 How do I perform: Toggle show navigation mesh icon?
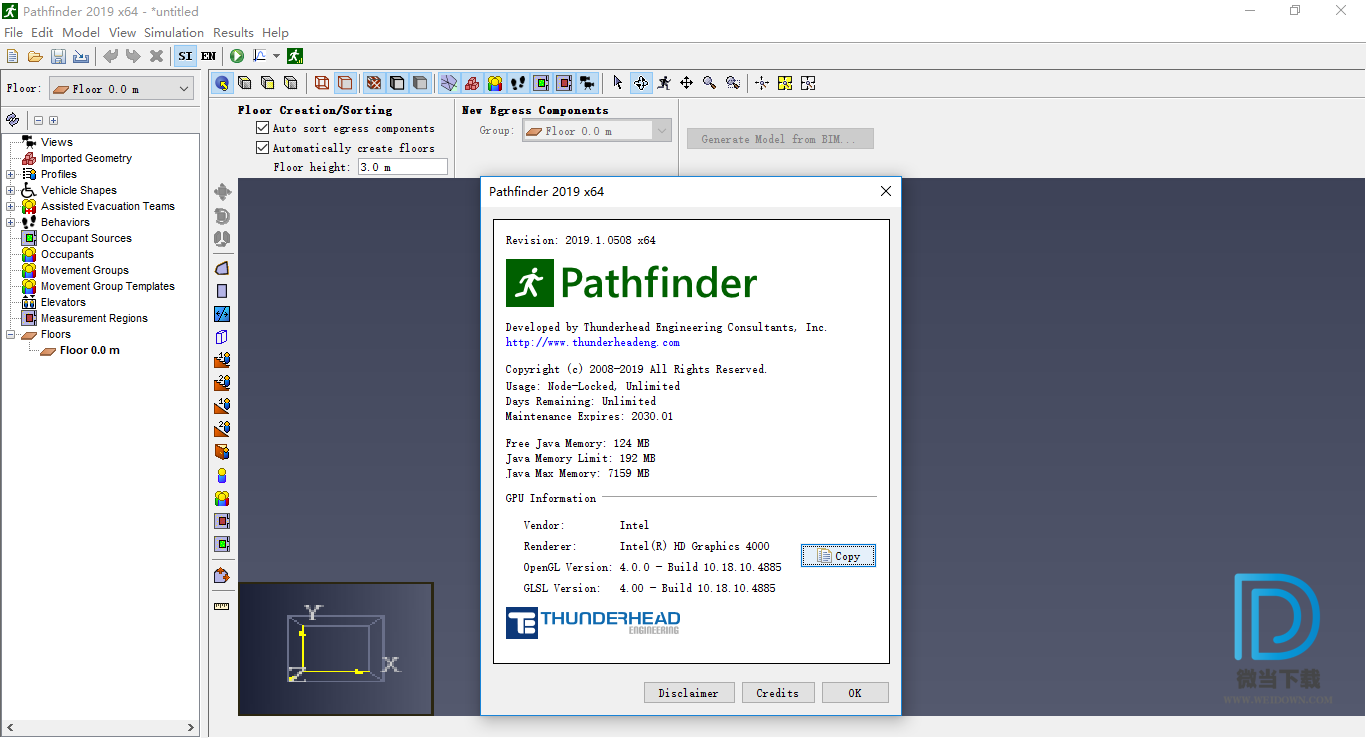click(x=449, y=83)
